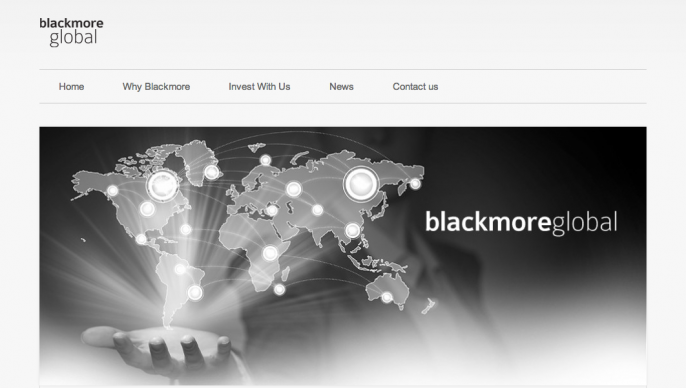Click the large glowing node over Canada

point(163,186)
